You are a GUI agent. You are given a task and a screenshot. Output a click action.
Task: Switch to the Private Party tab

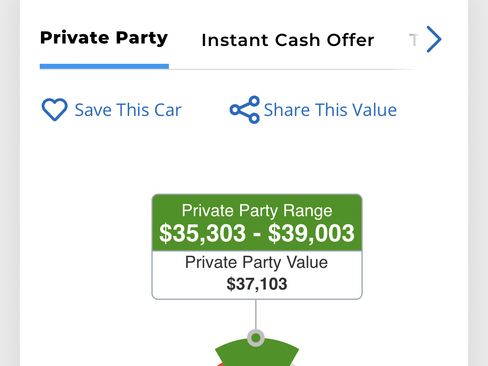pyautogui.click(x=104, y=38)
